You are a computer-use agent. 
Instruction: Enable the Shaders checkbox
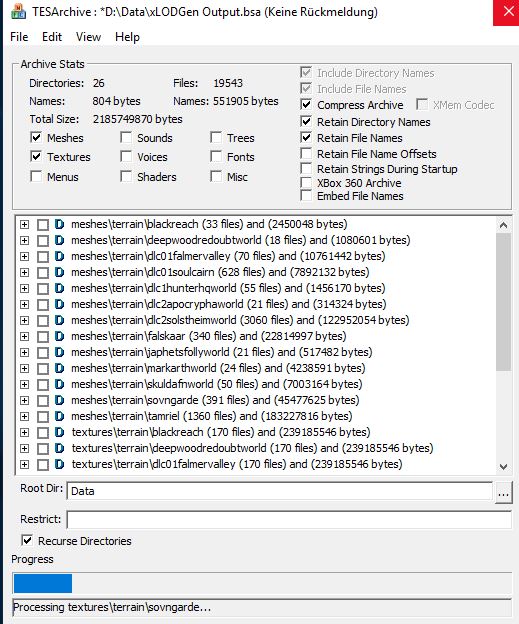click(x=126, y=176)
